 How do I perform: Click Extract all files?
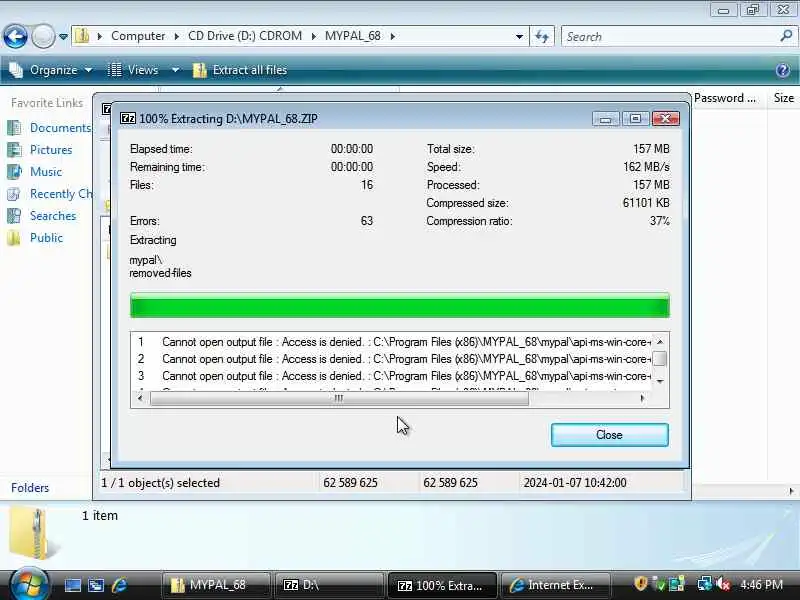point(240,70)
